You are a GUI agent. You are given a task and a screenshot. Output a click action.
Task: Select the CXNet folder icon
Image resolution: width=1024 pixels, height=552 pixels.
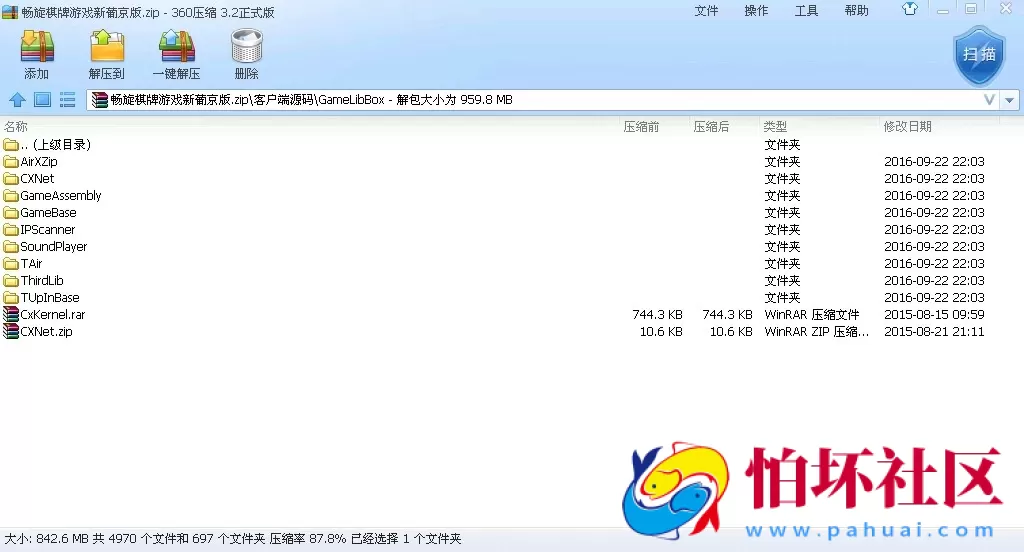10,178
